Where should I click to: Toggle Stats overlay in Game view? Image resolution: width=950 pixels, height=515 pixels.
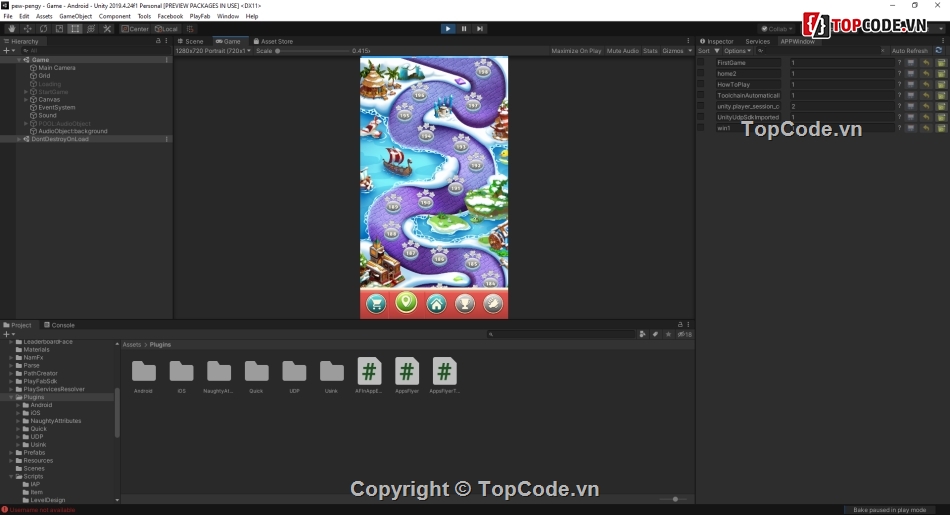(650, 51)
